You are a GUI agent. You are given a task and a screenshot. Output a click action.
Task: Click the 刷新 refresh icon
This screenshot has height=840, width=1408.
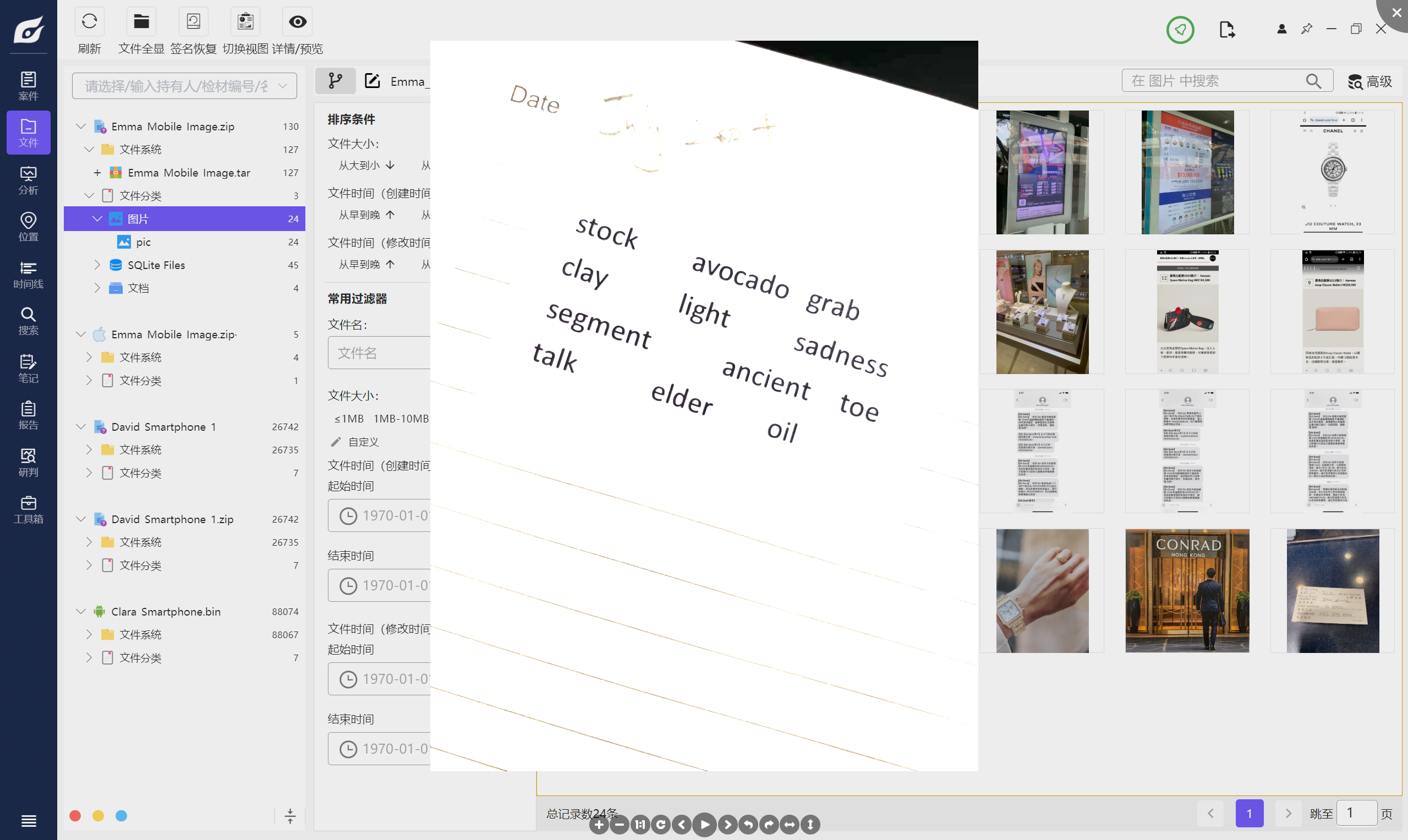point(90,22)
